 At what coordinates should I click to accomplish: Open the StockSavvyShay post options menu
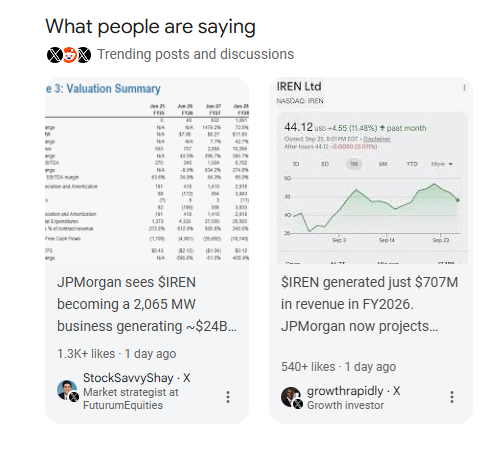click(x=228, y=397)
